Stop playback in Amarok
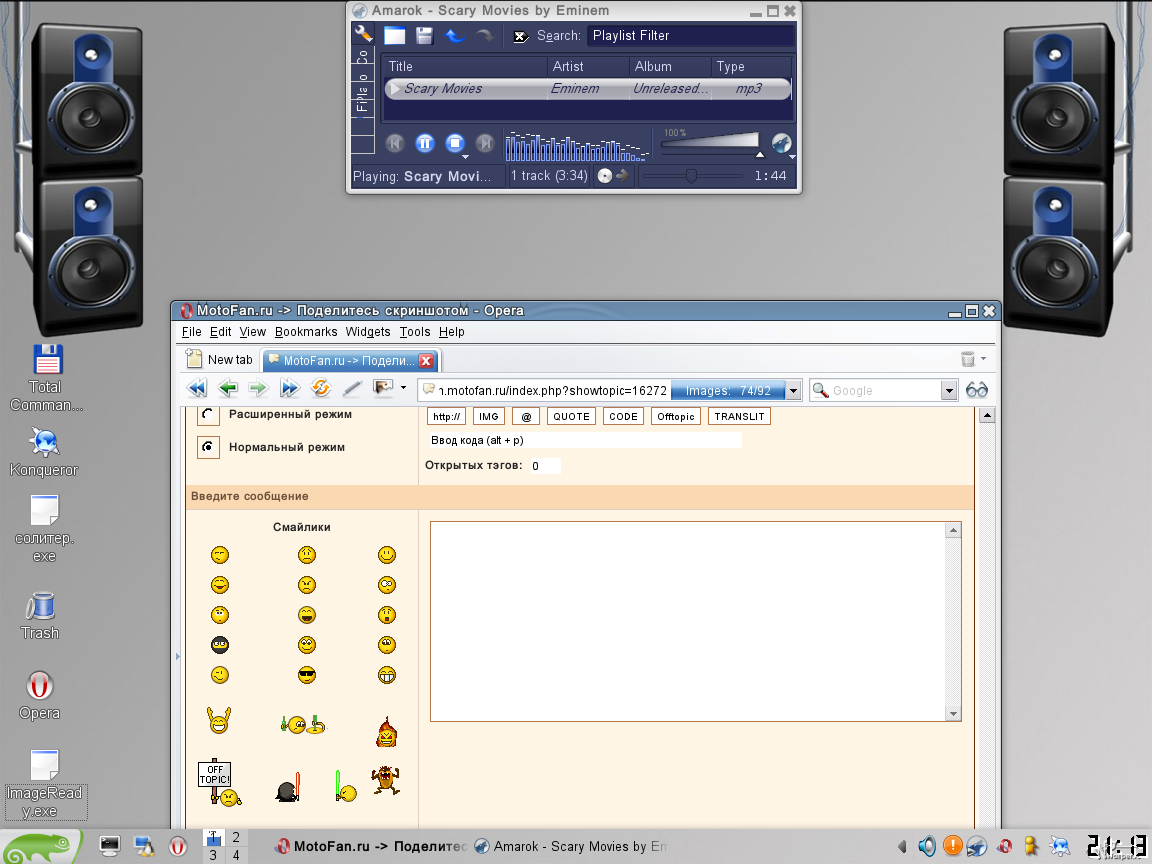1152x864 pixels. tap(455, 143)
